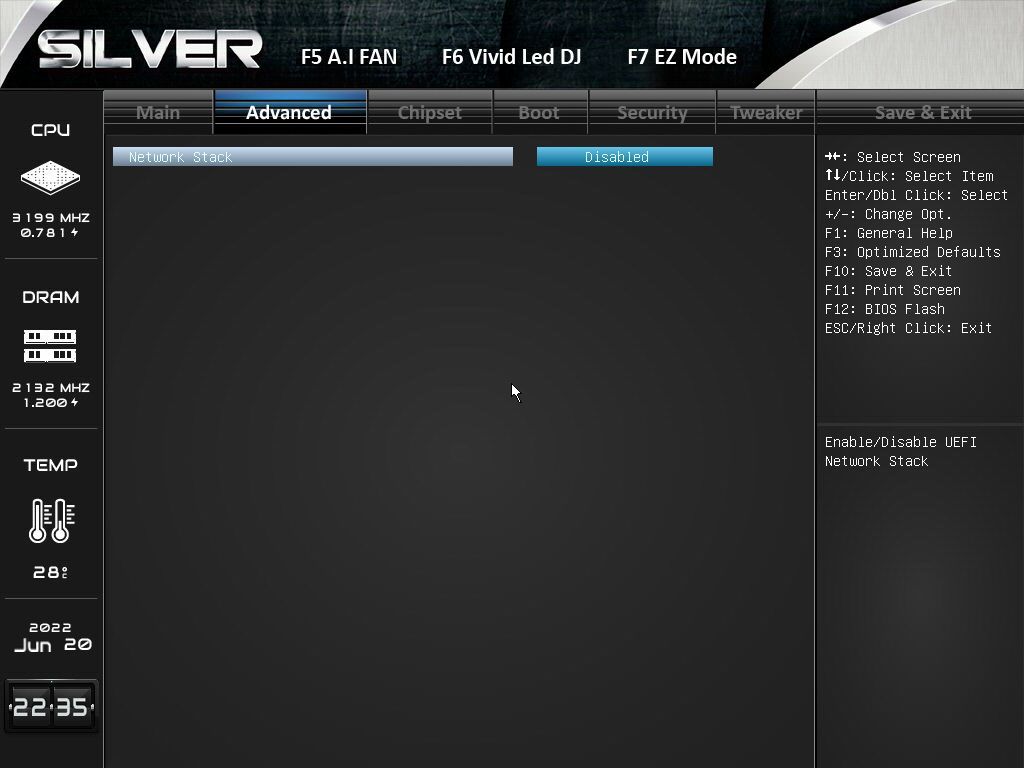Open F5 A.I FAN settings
1024x768 pixels.
pyautogui.click(x=349, y=57)
